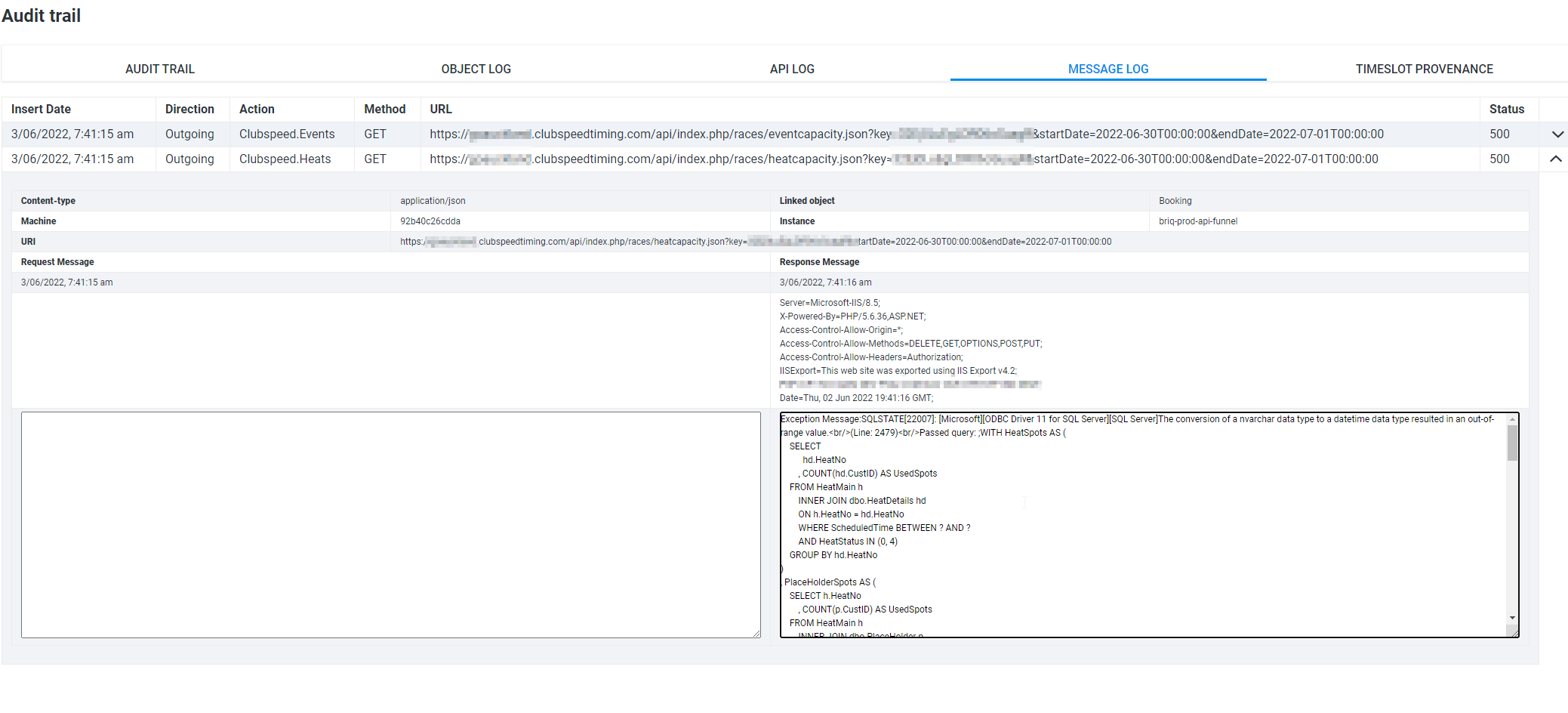Click the response box scroll down arrow

point(1512,617)
